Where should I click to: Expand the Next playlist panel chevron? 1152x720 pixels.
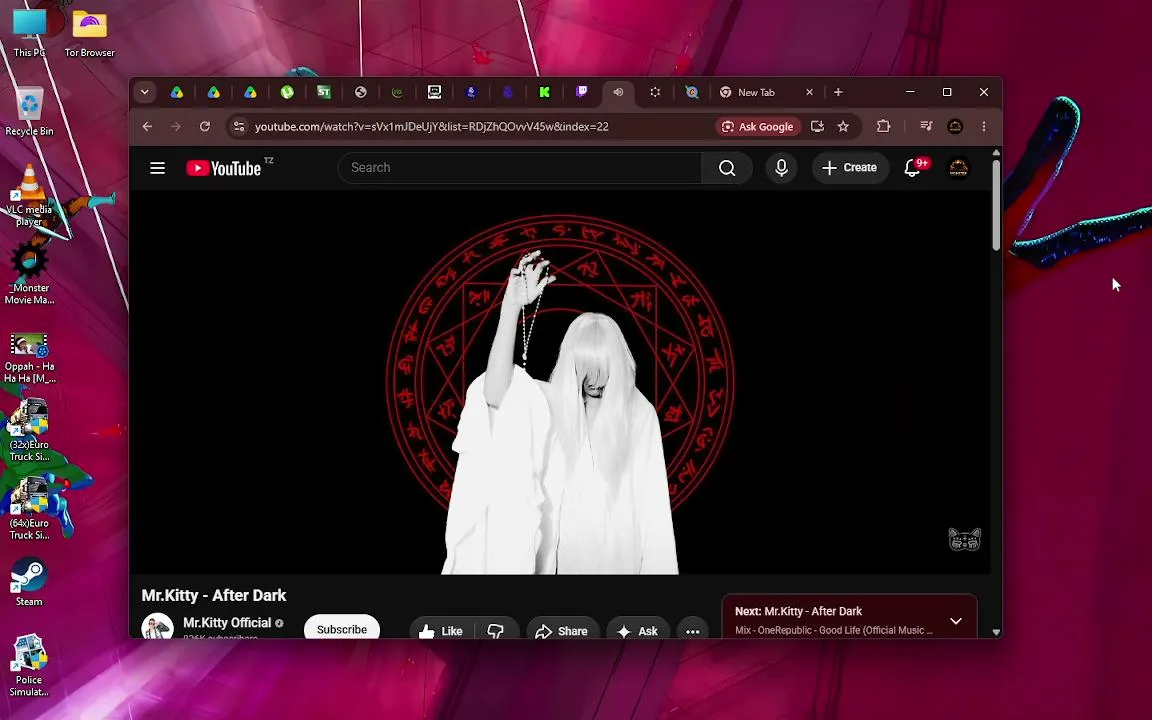955,621
